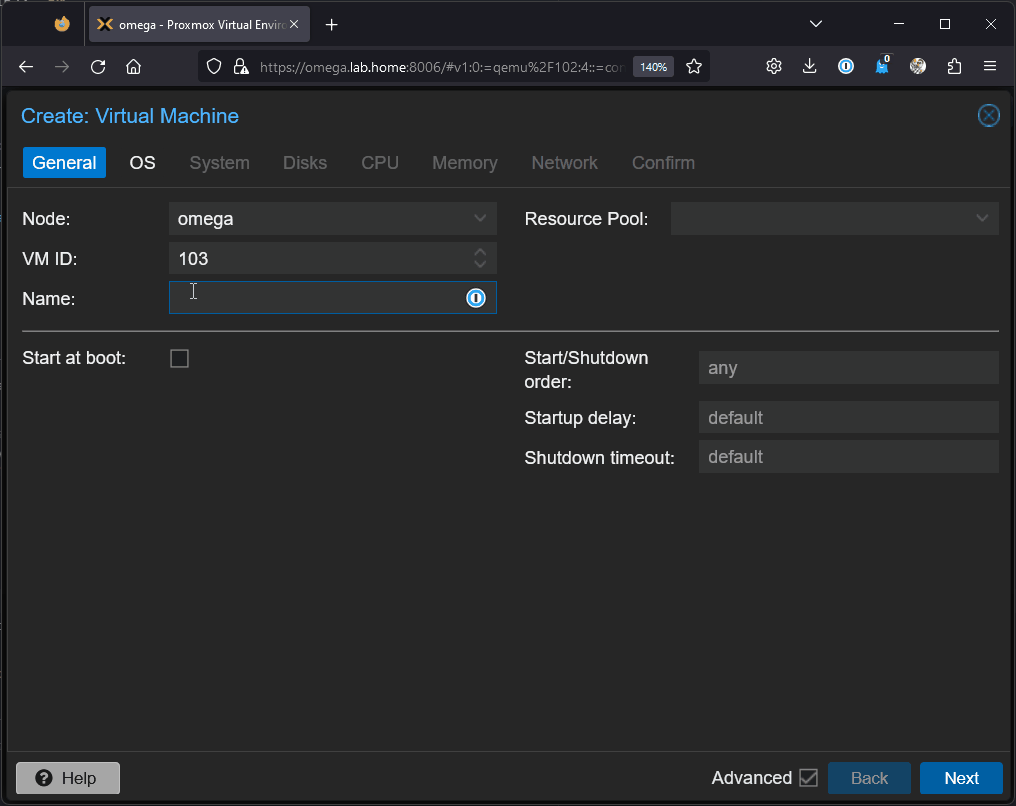Open the Firefox hamburger menu

[x=990, y=67]
